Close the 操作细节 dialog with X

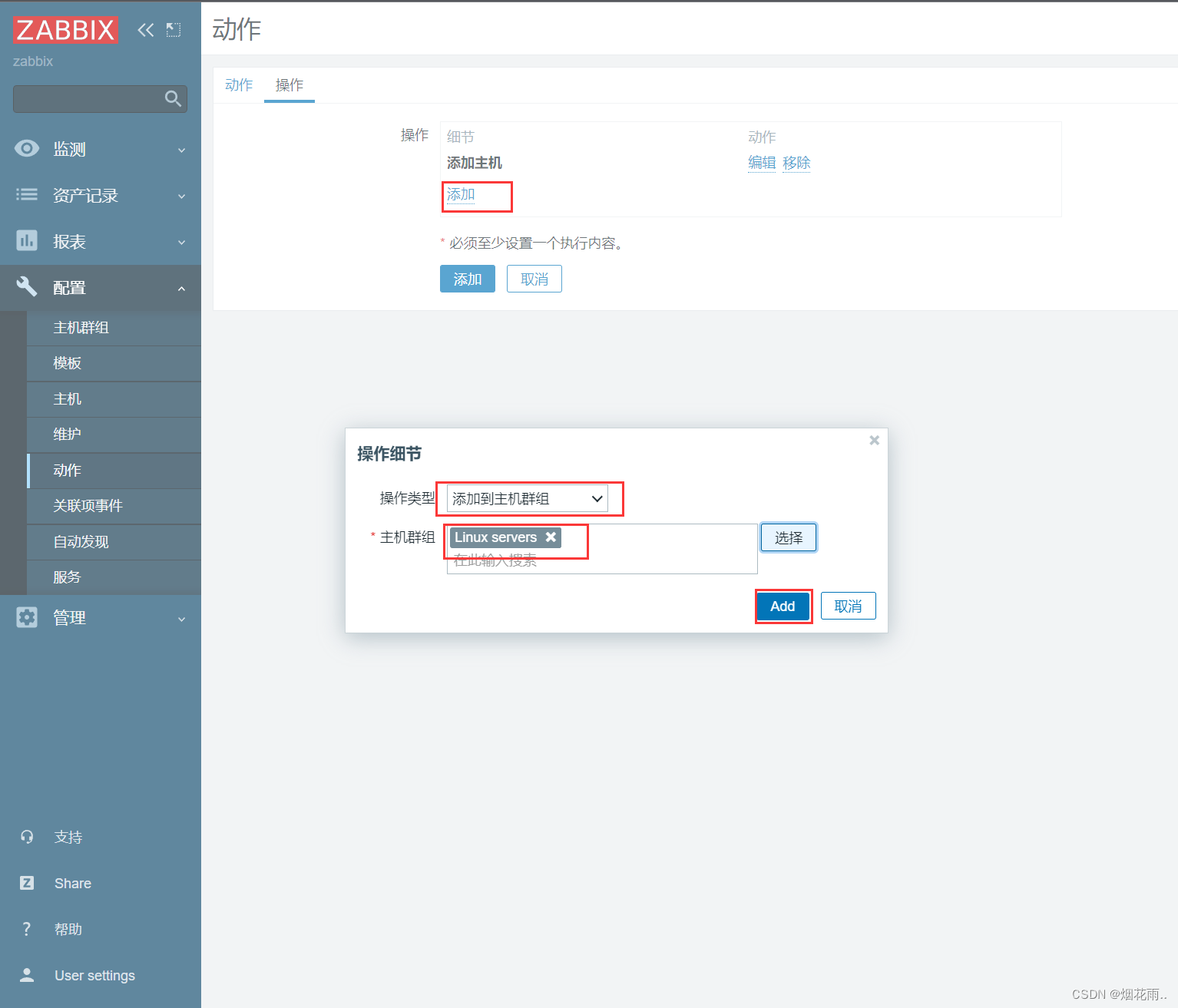pos(874,440)
